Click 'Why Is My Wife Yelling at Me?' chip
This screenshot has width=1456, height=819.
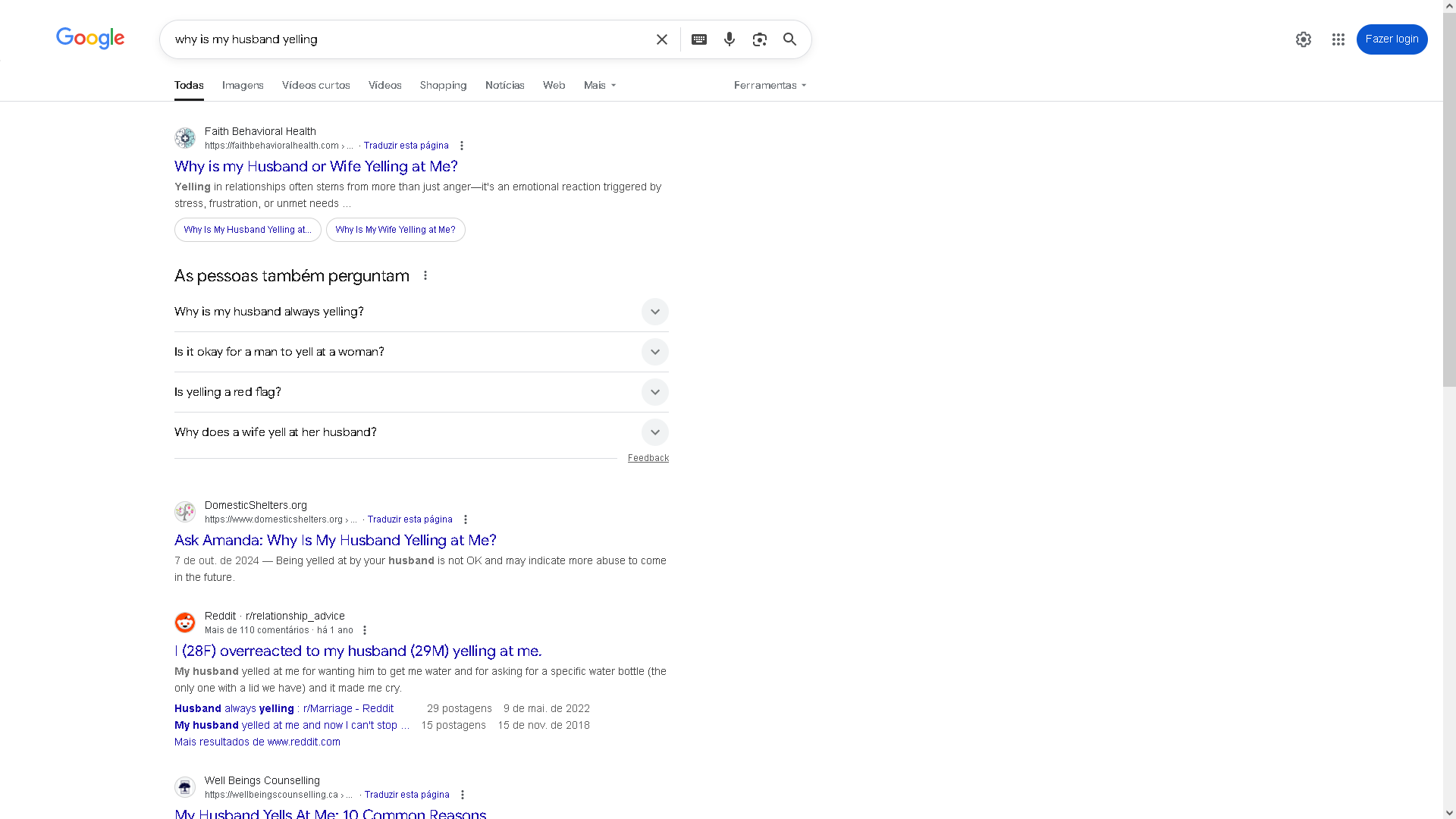396,230
